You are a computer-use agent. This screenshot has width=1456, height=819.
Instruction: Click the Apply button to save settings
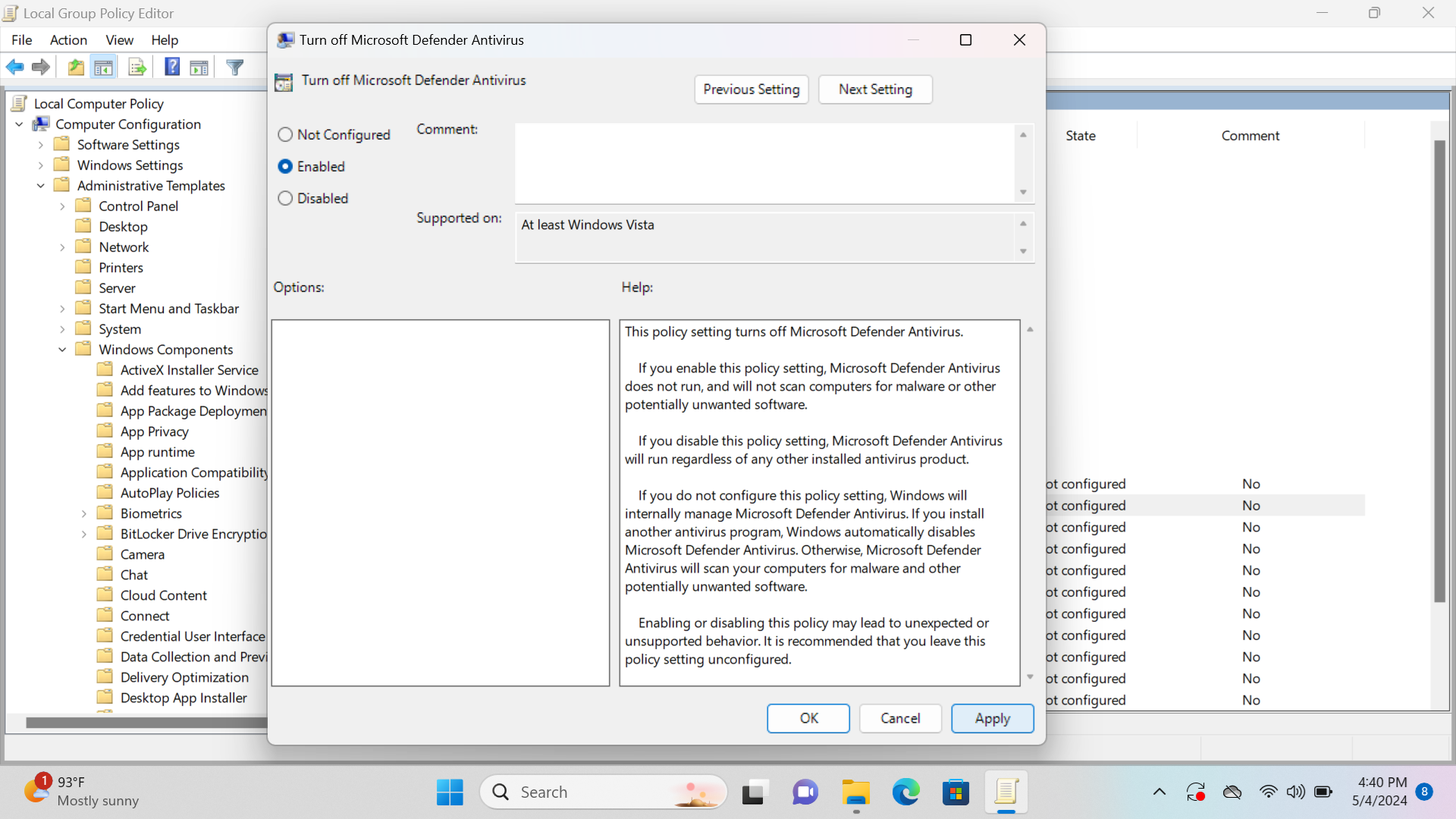point(992,718)
